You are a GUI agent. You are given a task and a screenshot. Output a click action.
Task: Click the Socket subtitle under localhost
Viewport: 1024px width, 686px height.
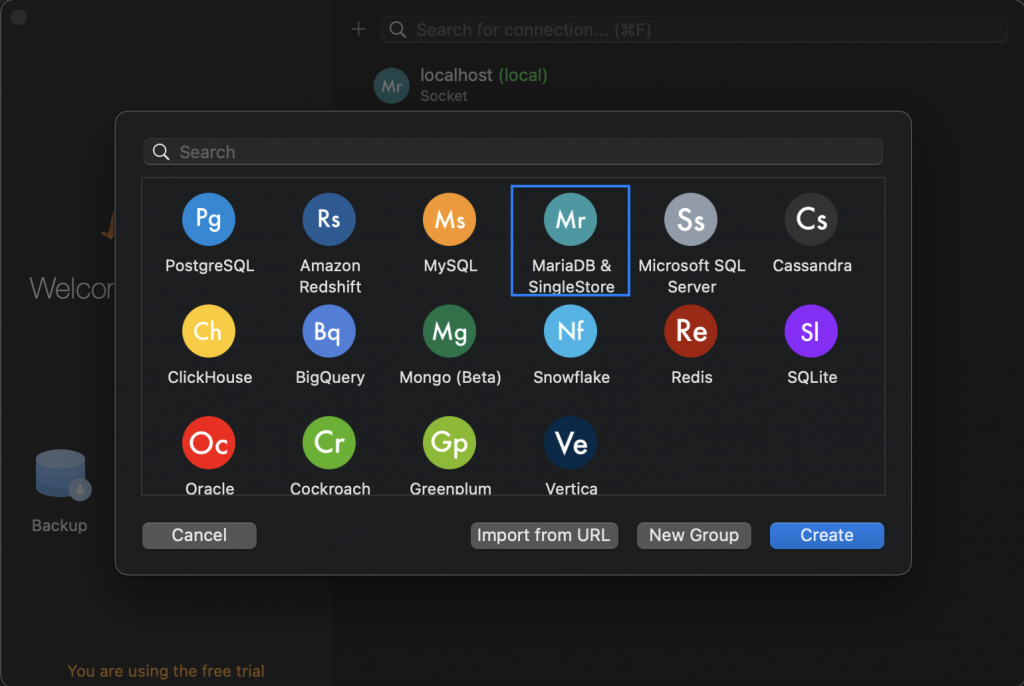click(444, 96)
